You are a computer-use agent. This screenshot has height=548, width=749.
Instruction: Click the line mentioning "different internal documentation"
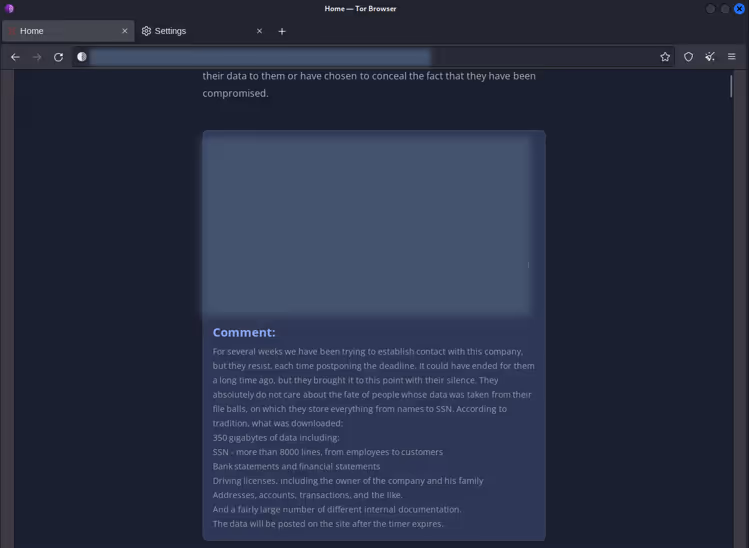point(337,509)
